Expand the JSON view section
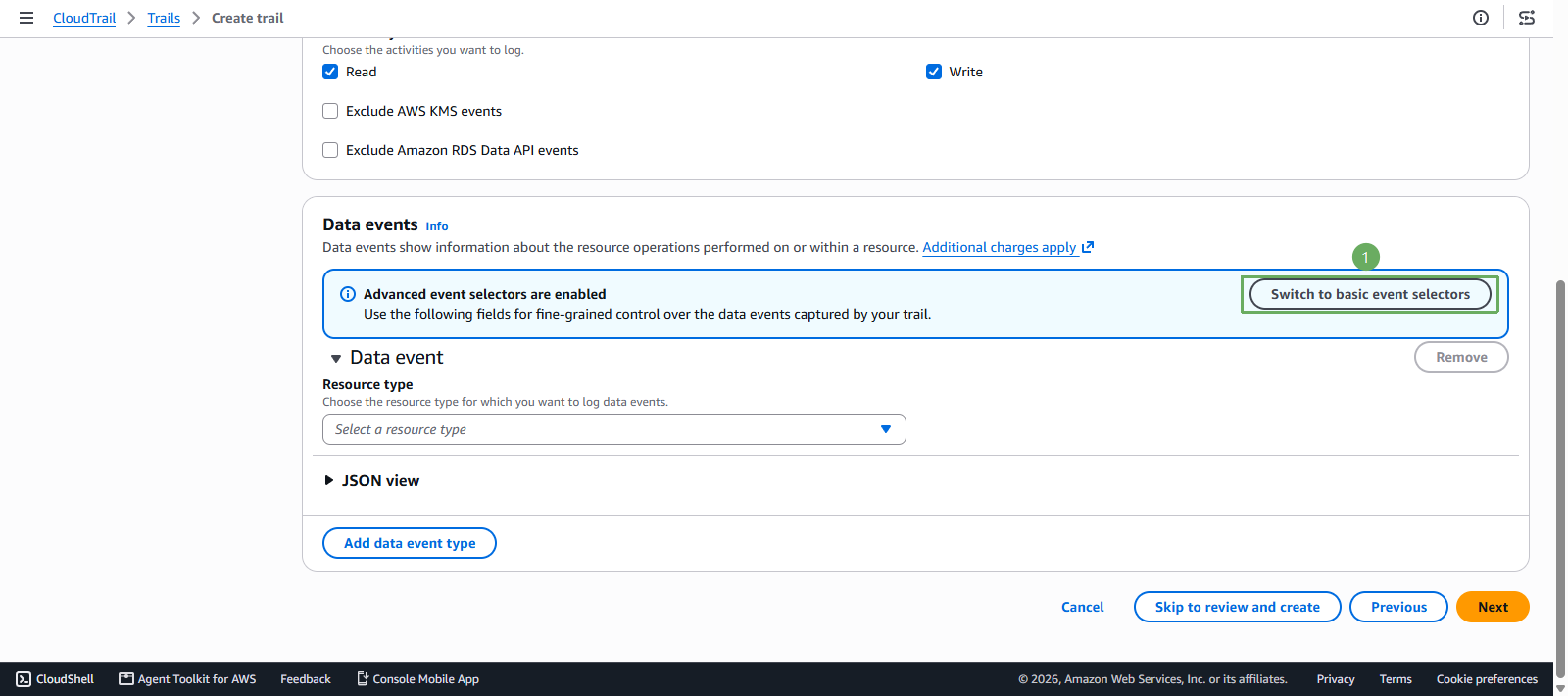This screenshot has height=696, width=1568. point(329,480)
